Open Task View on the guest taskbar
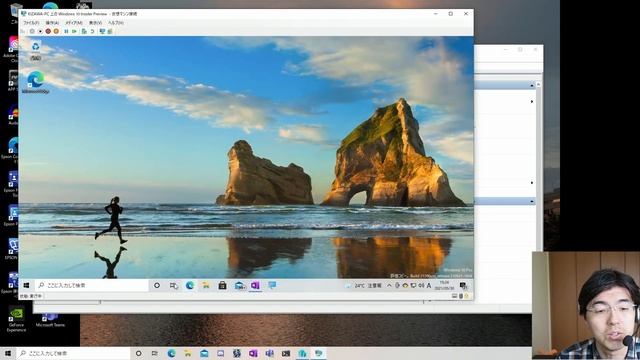 click(174, 285)
